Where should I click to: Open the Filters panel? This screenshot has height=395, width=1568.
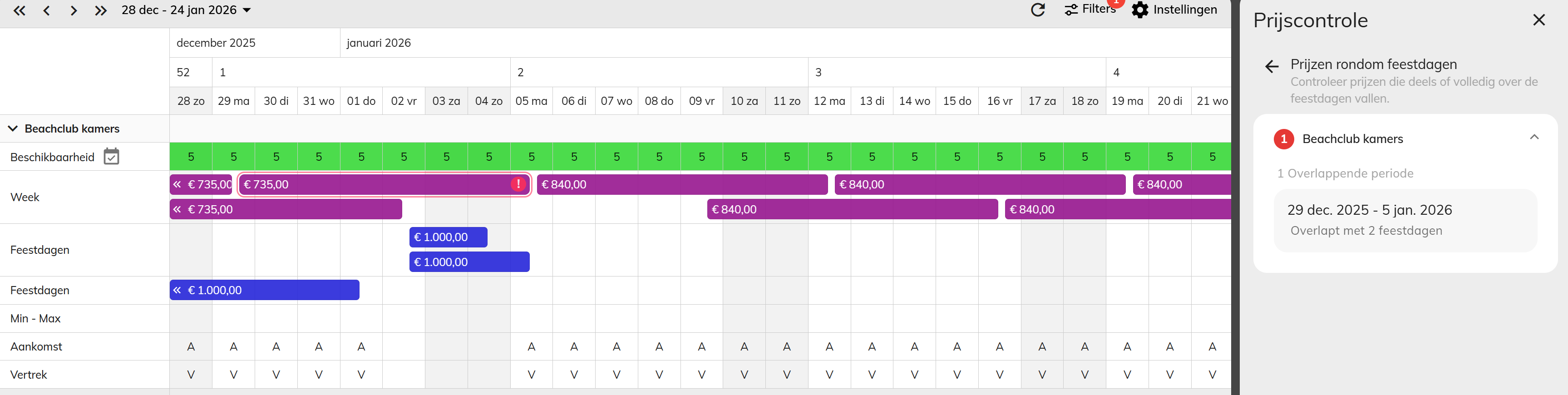(1090, 9)
